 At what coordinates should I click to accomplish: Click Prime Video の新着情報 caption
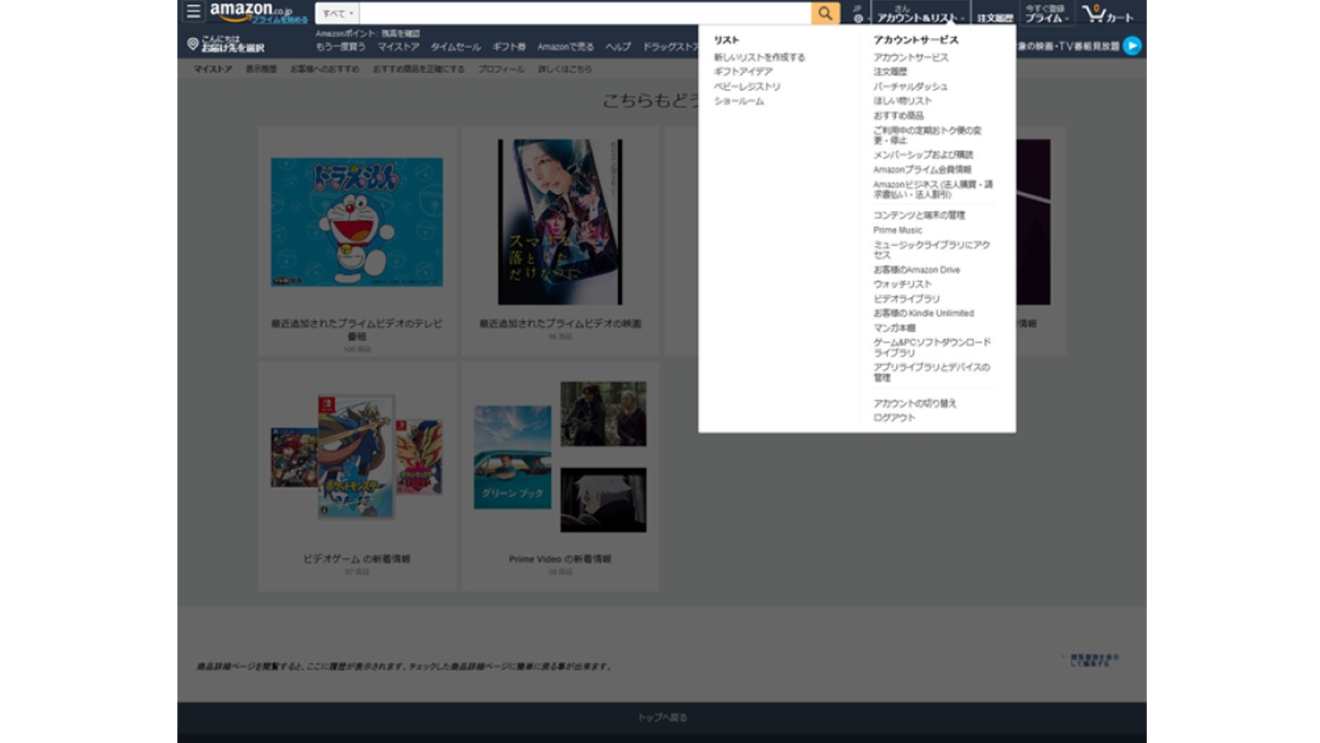560,559
